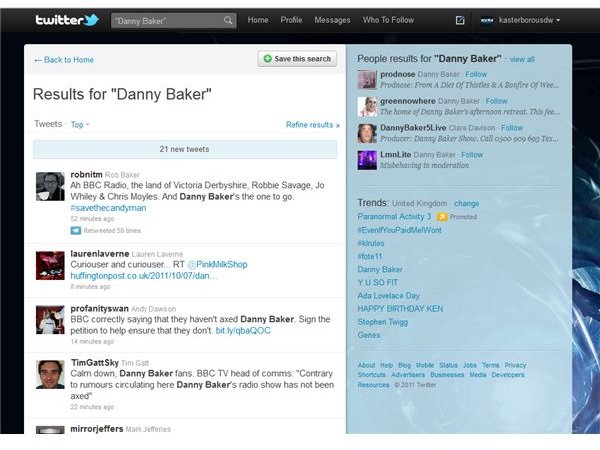
Task: Go to Home in the top navigation
Action: point(258,20)
